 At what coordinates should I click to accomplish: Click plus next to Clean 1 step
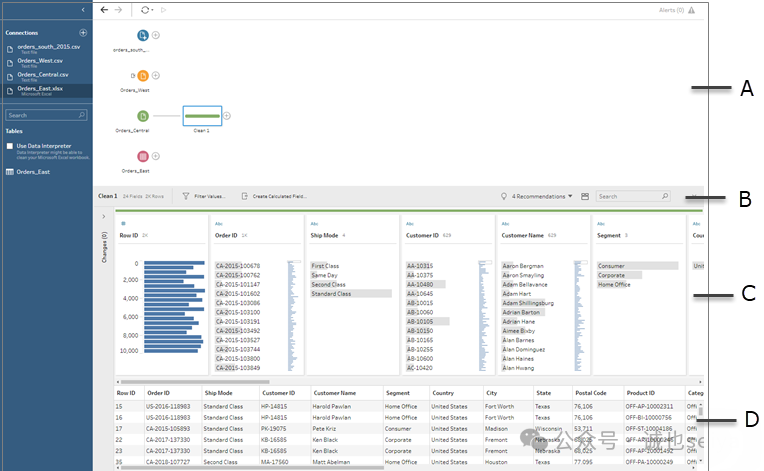pyautogui.click(x=227, y=116)
